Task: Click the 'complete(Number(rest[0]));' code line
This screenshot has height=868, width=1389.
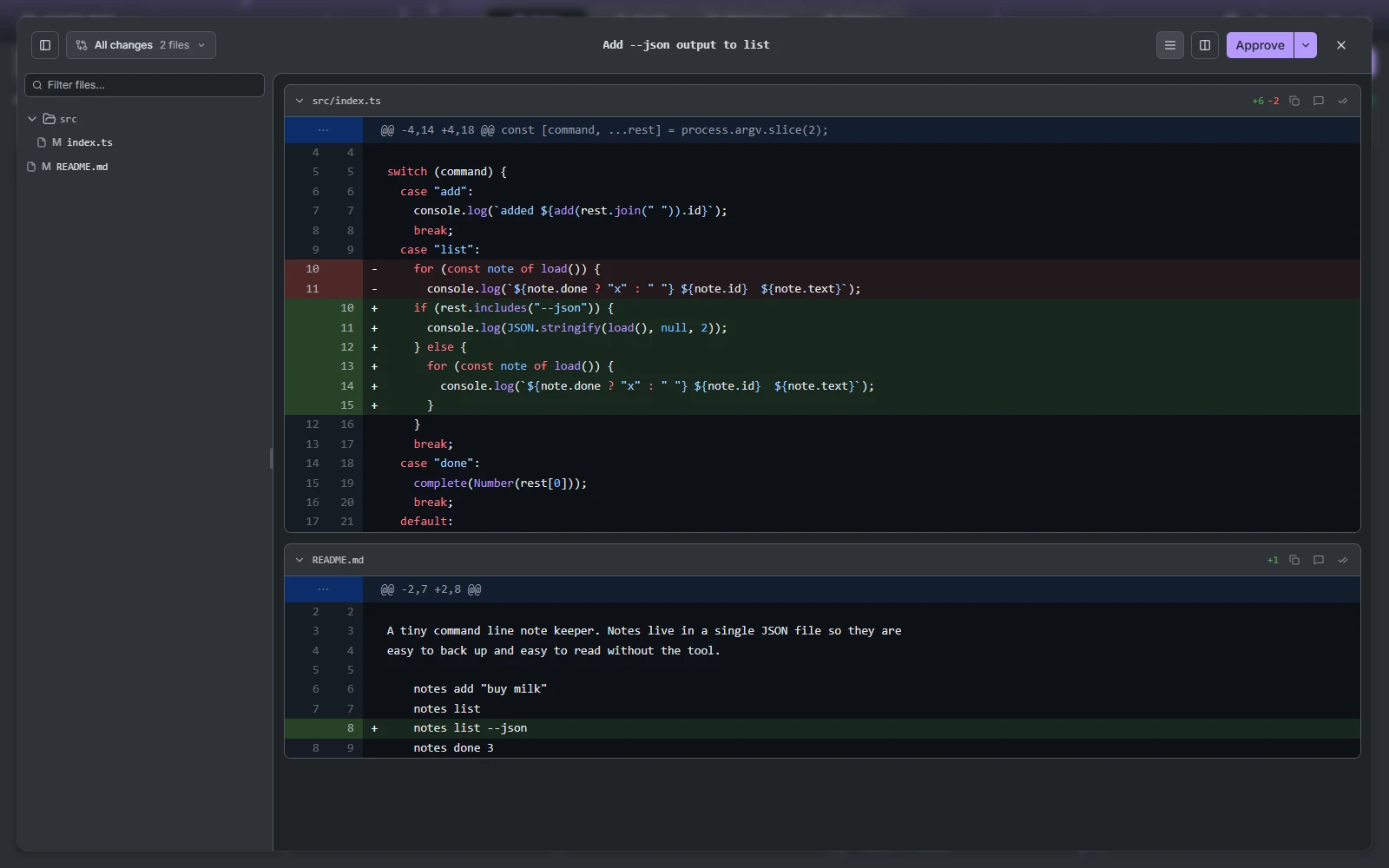Action: click(x=822, y=483)
